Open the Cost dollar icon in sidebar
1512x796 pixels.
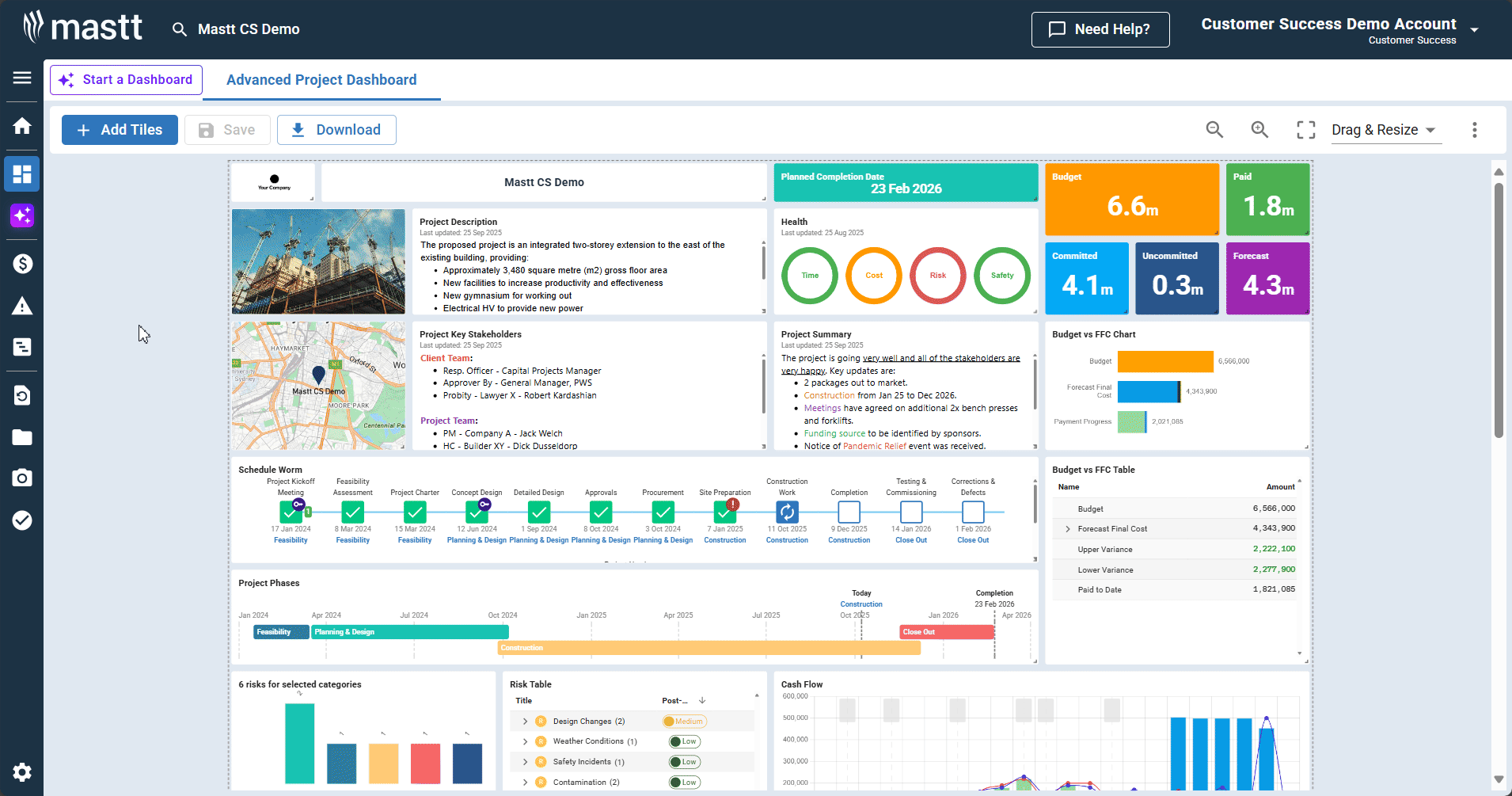(x=22, y=264)
